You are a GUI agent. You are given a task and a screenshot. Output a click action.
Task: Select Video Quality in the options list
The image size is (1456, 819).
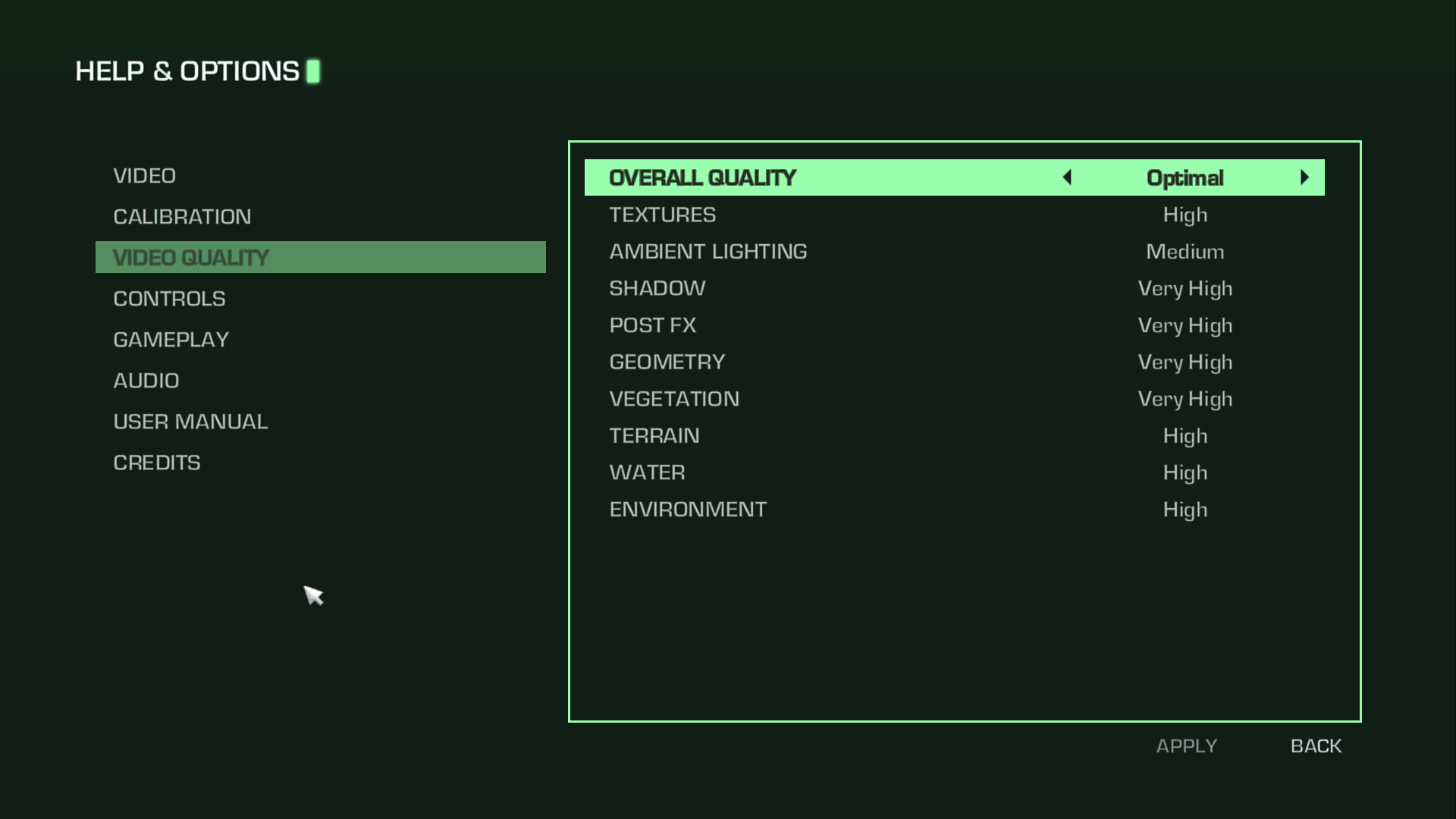191,258
